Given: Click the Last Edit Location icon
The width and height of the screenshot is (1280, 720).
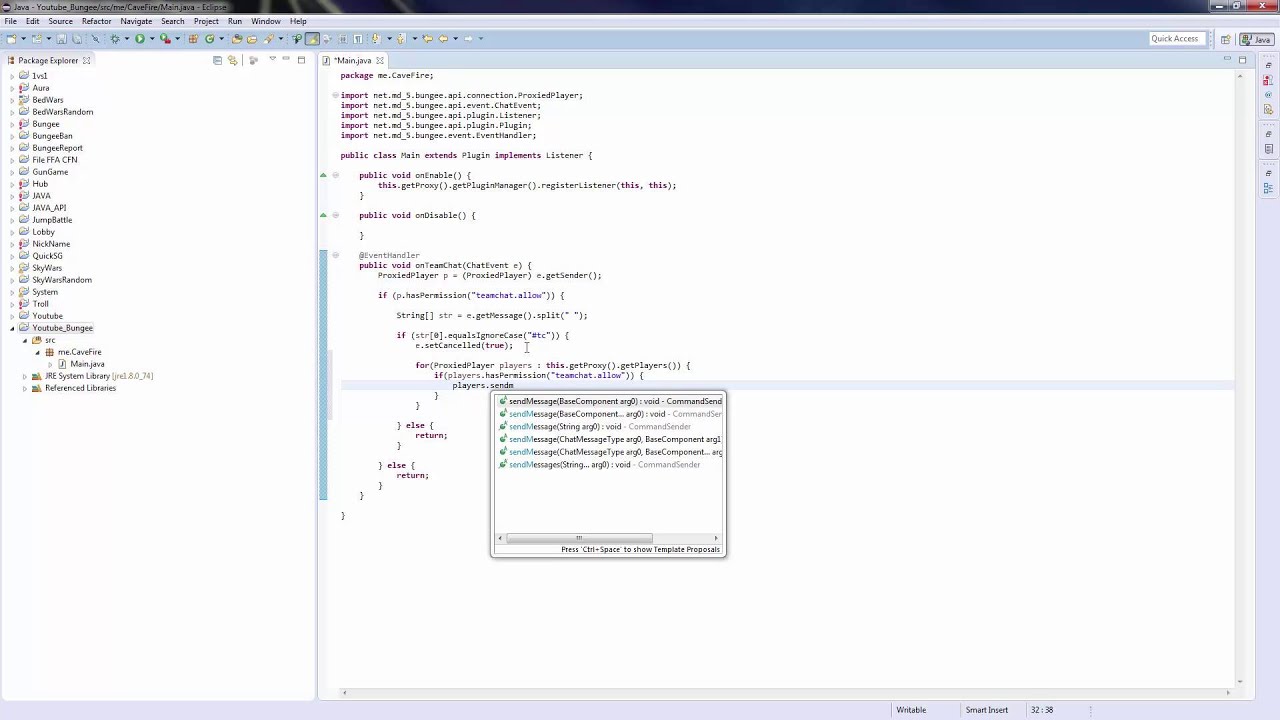Looking at the screenshot, I should (x=428, y=39).
